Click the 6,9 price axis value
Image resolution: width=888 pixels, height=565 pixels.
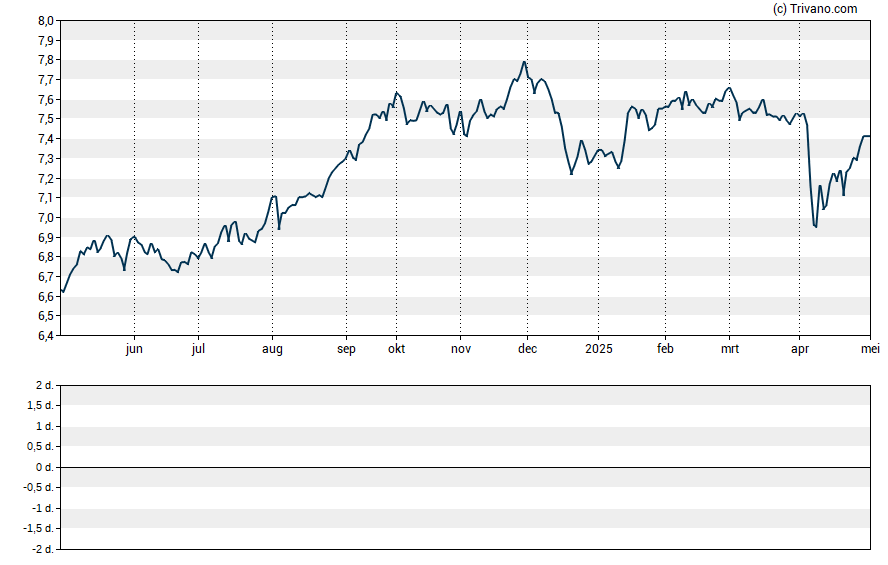[46, 237]
